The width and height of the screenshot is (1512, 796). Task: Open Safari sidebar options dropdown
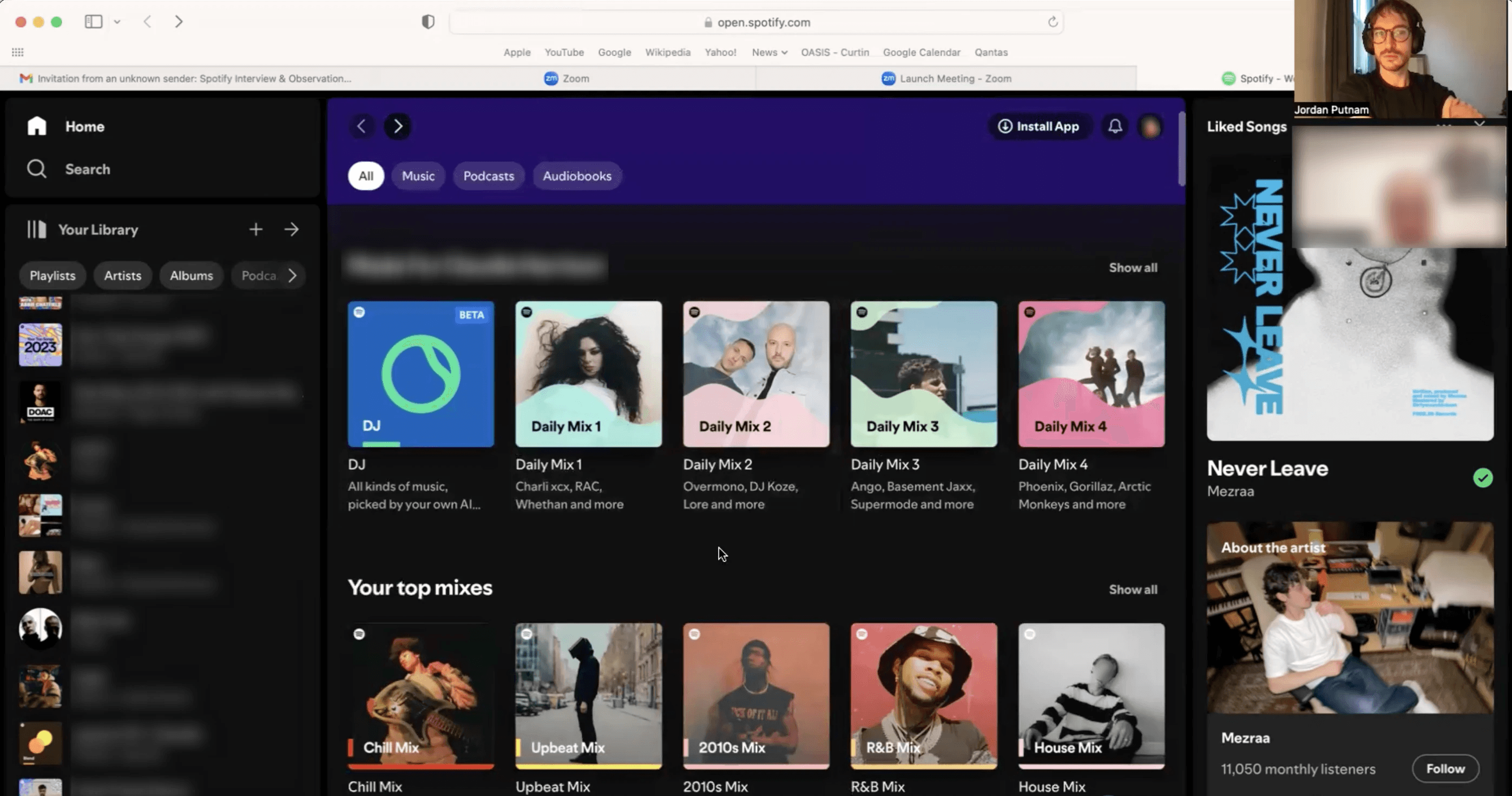tap(117, 22)
